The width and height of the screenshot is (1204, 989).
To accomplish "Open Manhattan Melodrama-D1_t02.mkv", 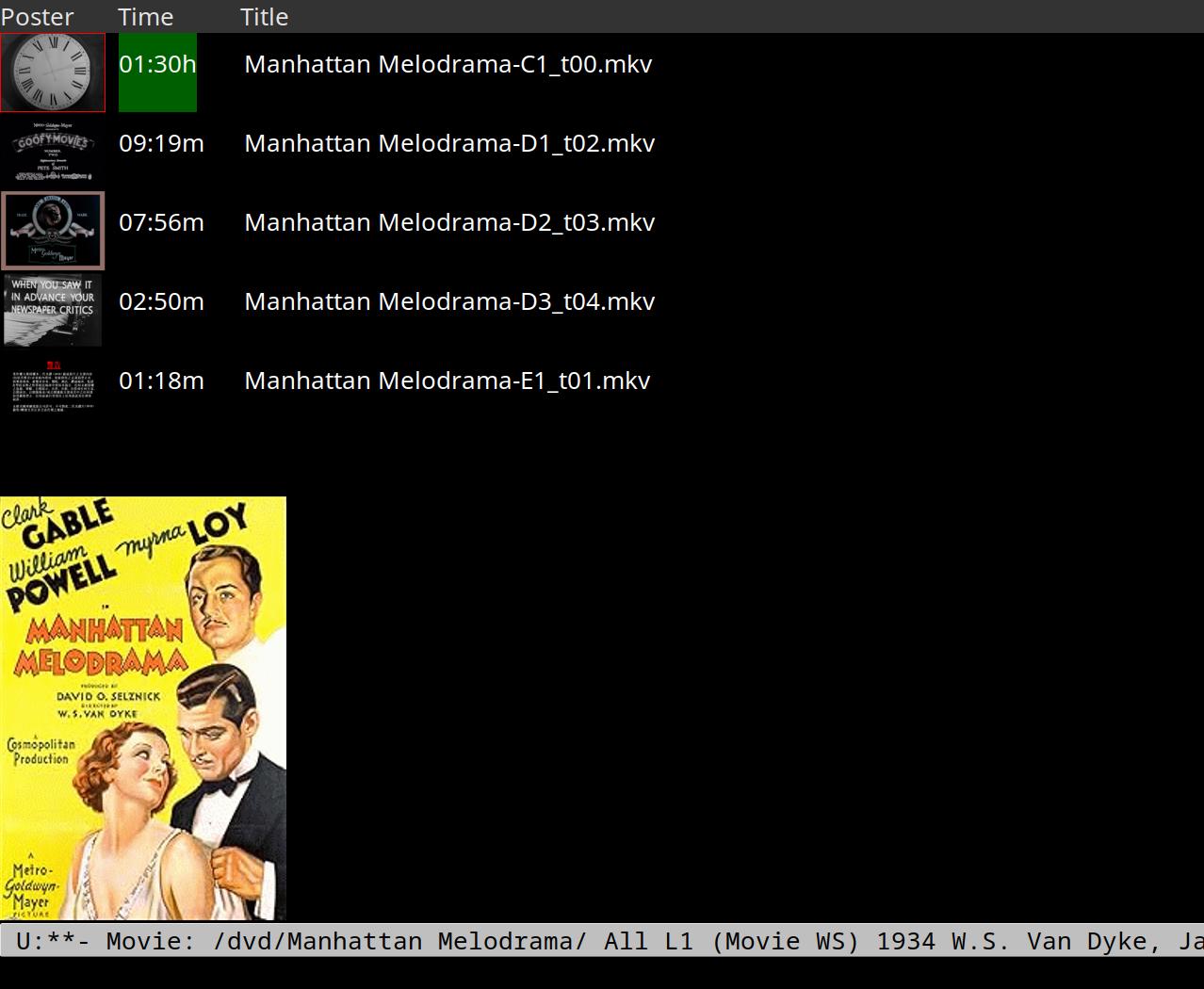I will (x=449, y=143).
